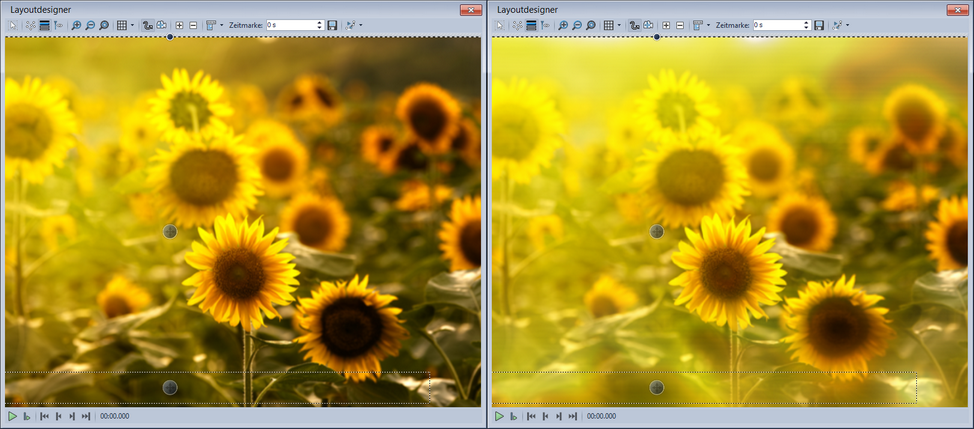This screenshot has height=429, width=974.
Task: Toggle striped bars icon in soft-glow window
Action: tap(531, 25)
